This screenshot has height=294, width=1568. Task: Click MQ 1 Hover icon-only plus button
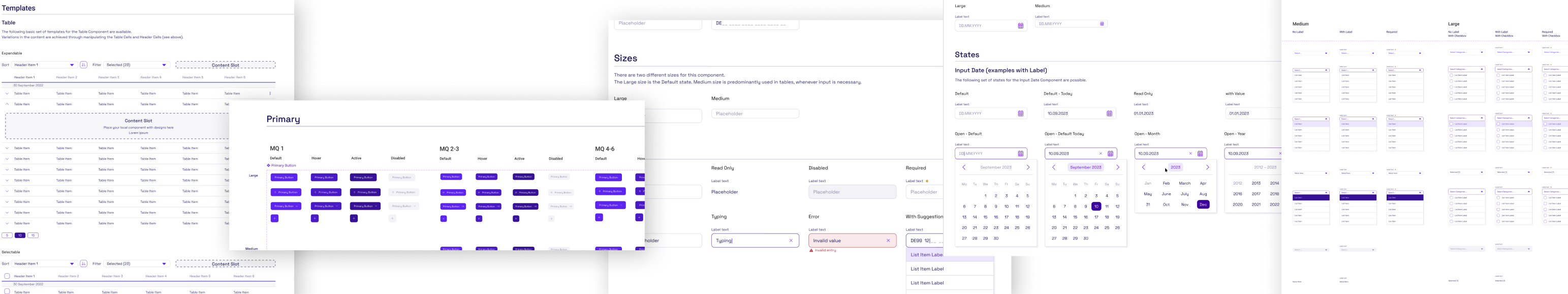pos(315,218)
